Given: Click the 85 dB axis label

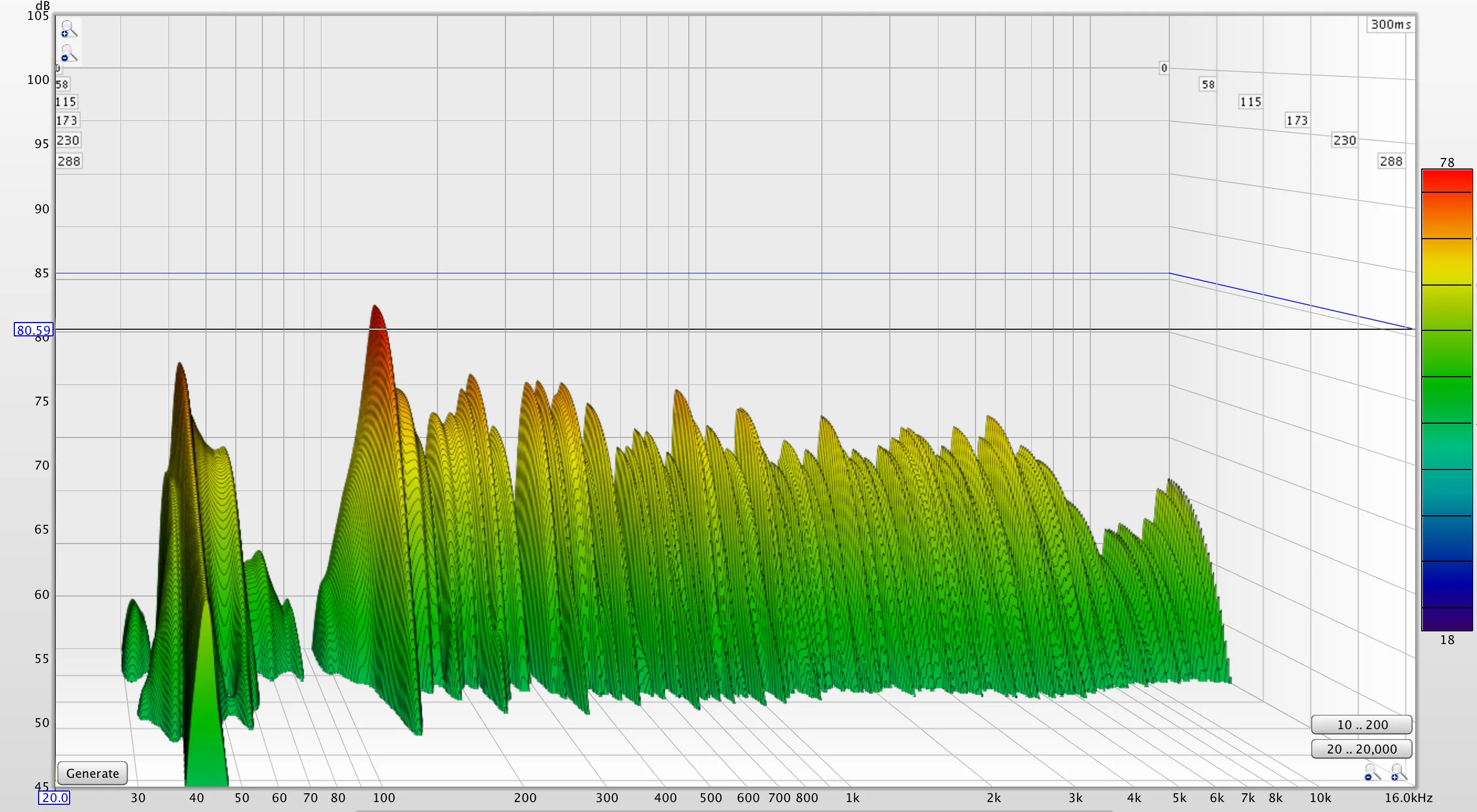Looking at the screenshot, I should [41, 273].
